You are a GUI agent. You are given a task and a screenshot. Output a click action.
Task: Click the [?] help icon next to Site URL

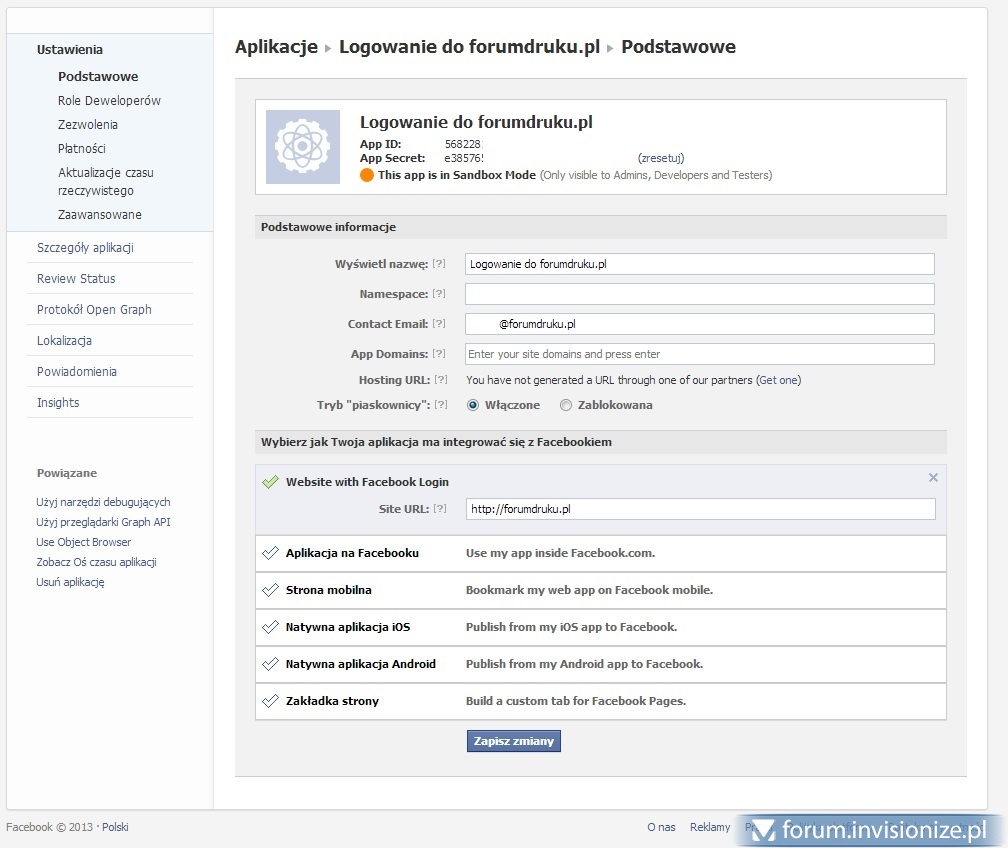point(439,509)
